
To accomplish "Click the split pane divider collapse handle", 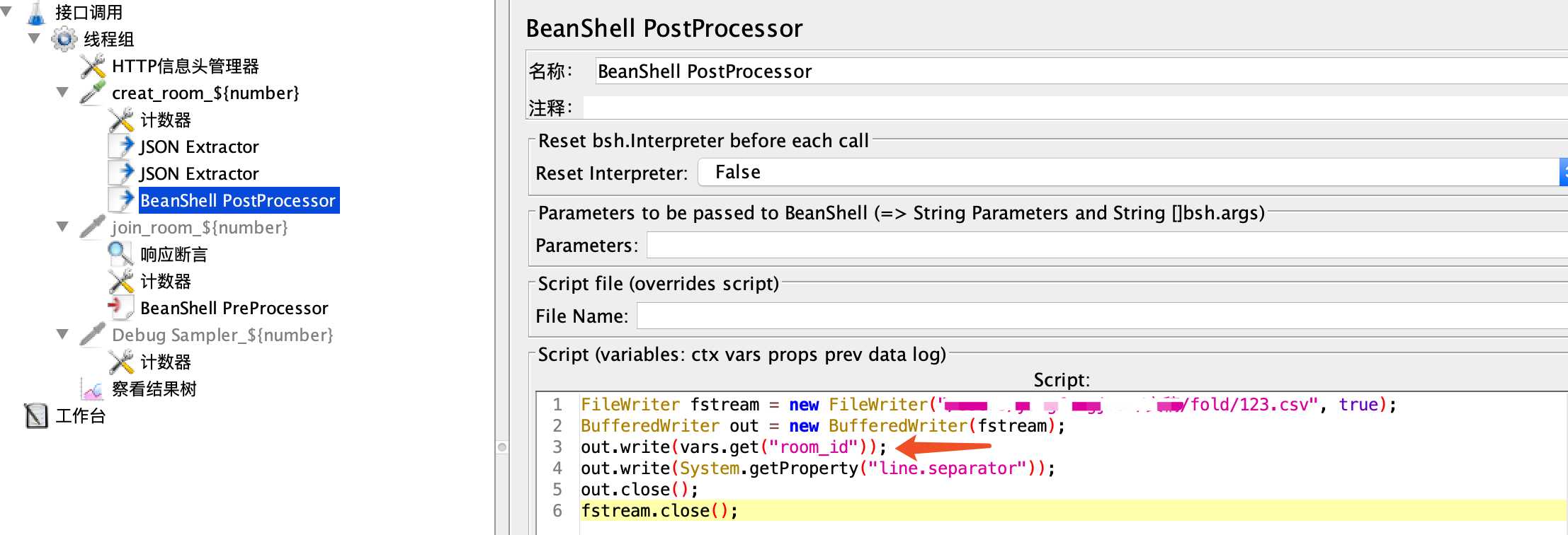I will pyautogui.click(x=502, y=447).
